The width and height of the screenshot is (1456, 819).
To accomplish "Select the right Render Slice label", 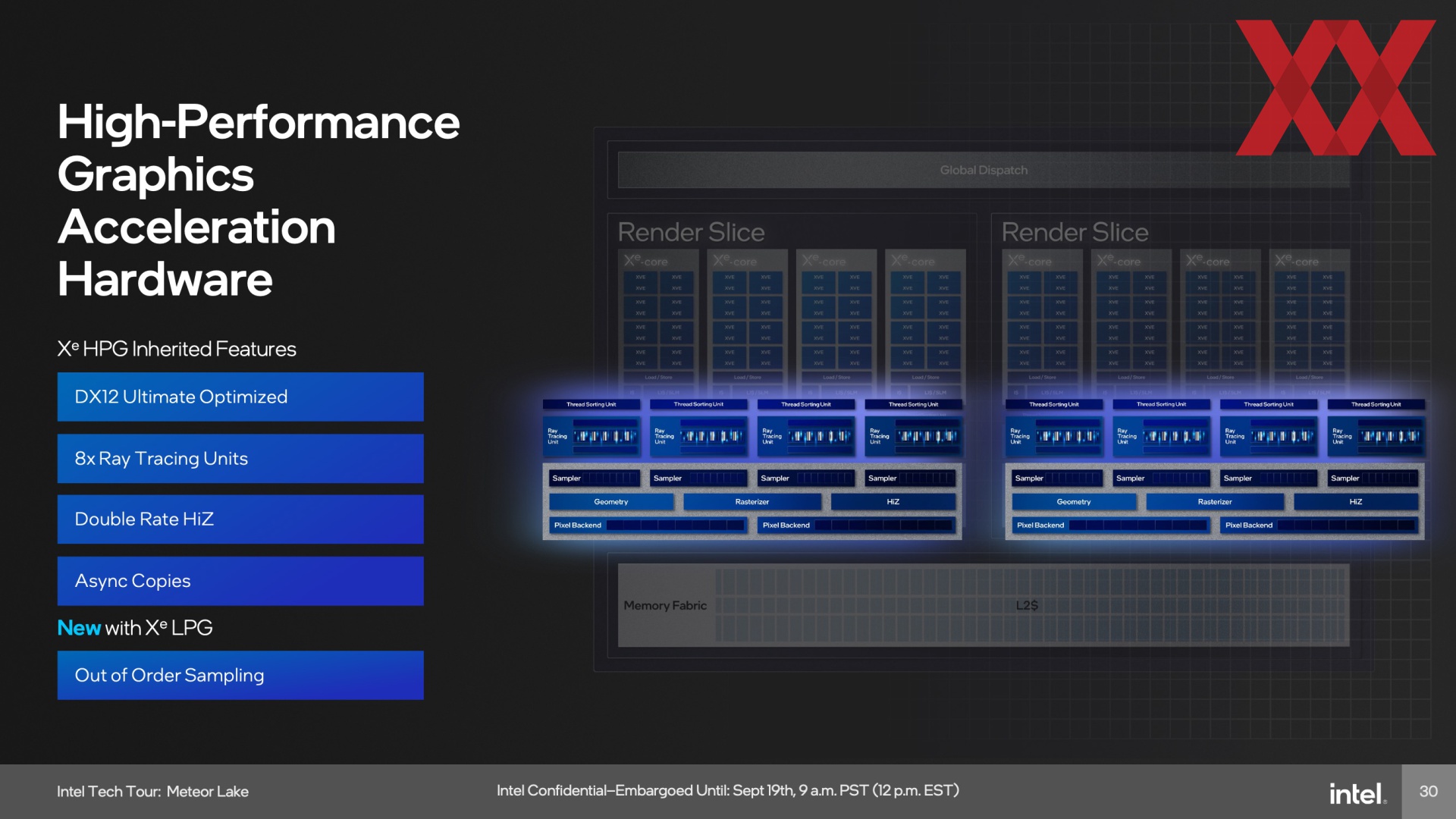I will [1075, 232].
